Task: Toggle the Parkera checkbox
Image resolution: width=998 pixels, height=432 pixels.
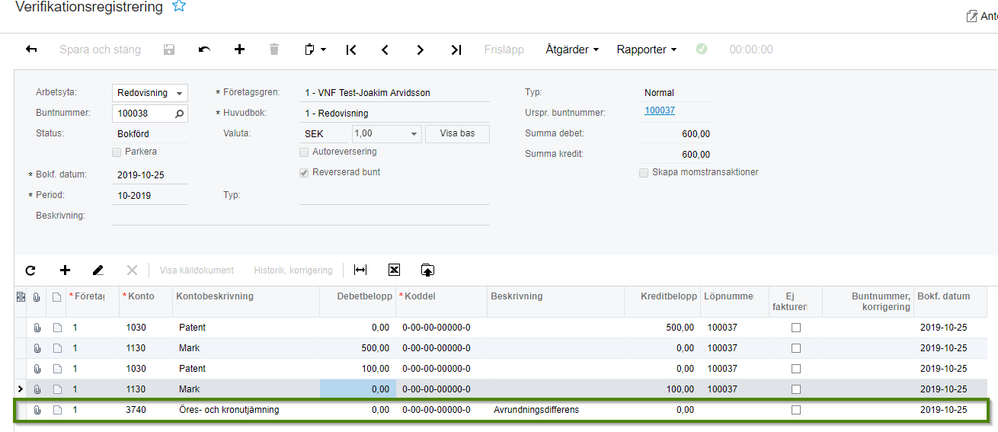Action: click(118, 152)
